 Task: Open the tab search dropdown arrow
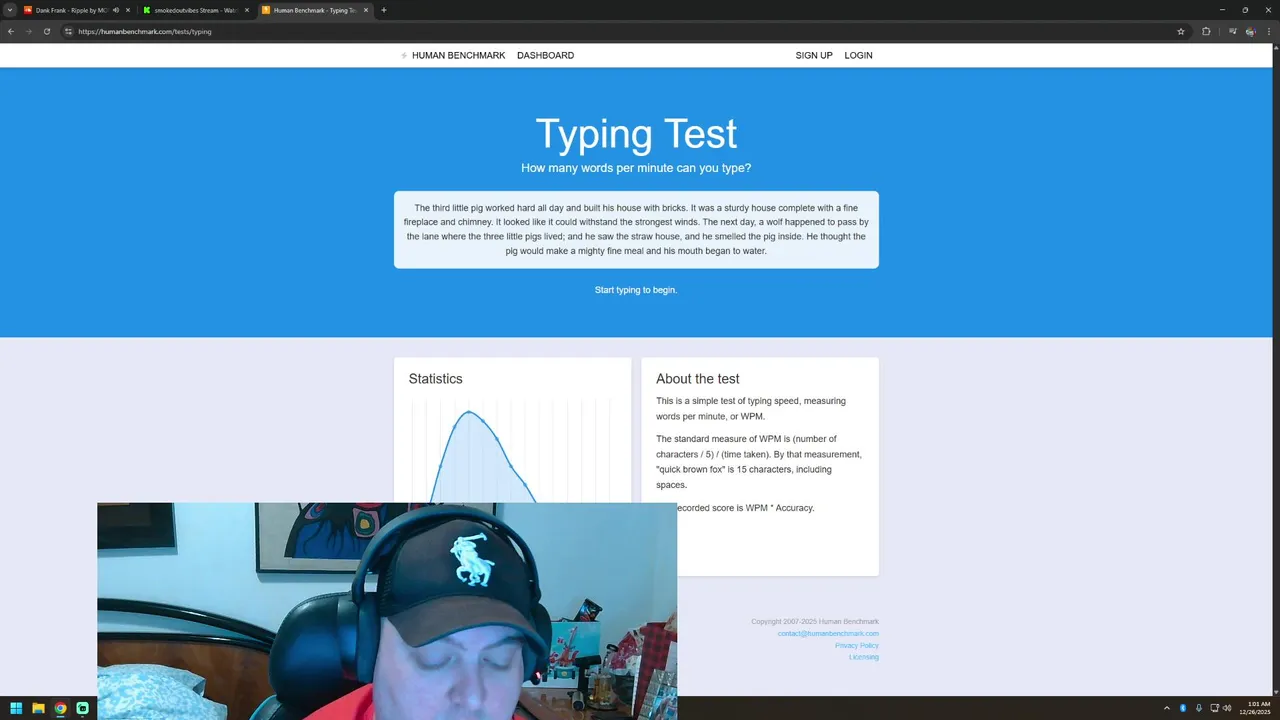pyautogui.click(x=10, y=10)
